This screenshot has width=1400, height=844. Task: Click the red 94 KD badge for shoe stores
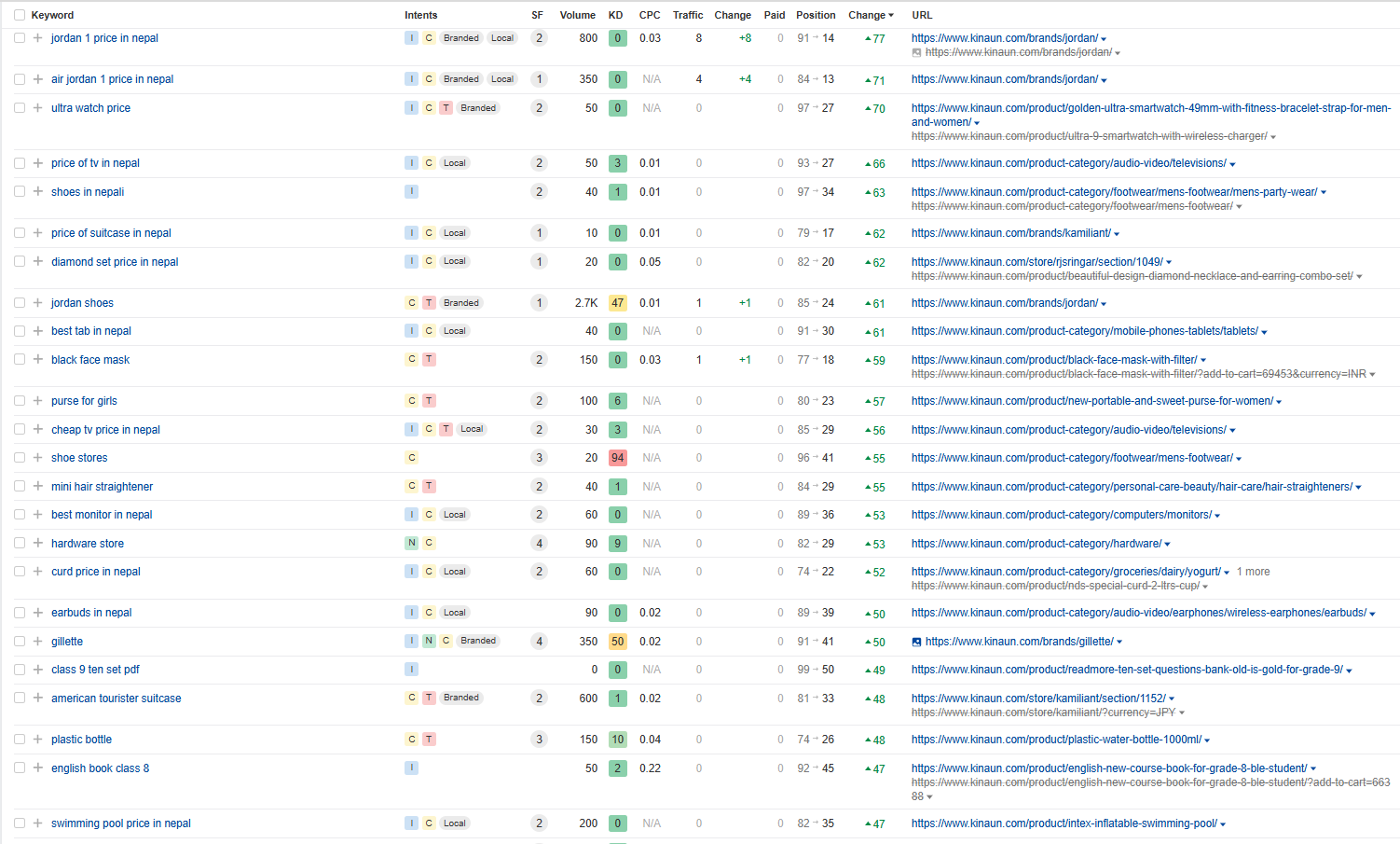click(617, 458)
